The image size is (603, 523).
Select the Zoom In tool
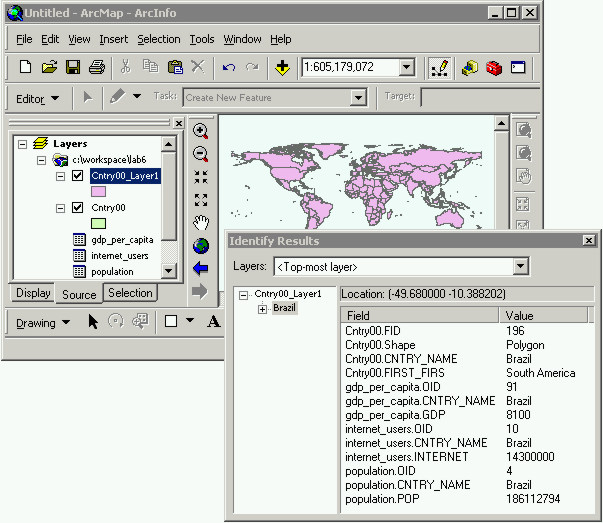point(201,131)
